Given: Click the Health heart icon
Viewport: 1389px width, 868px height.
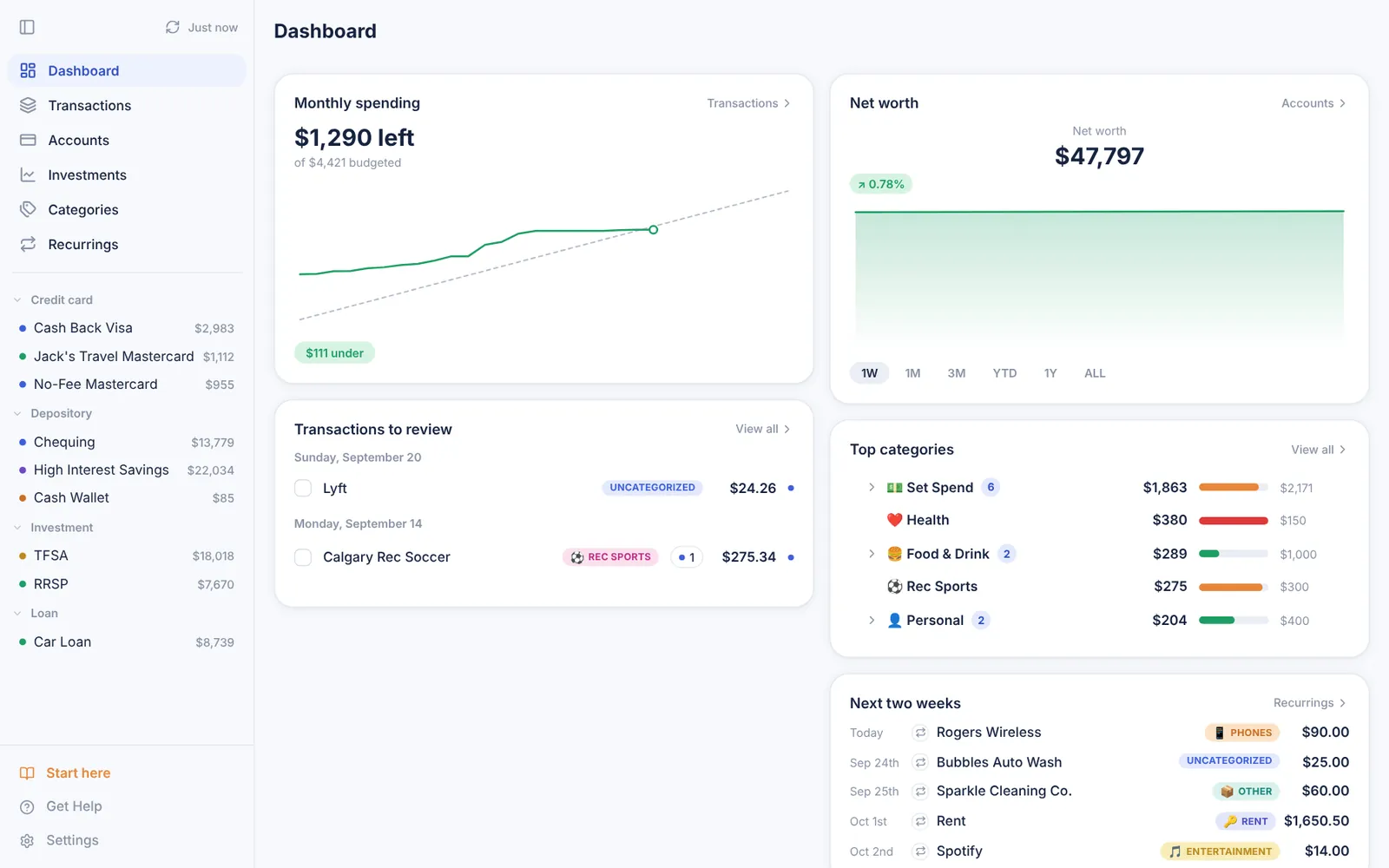Looking at the screenshot, I should coord(894,520).
